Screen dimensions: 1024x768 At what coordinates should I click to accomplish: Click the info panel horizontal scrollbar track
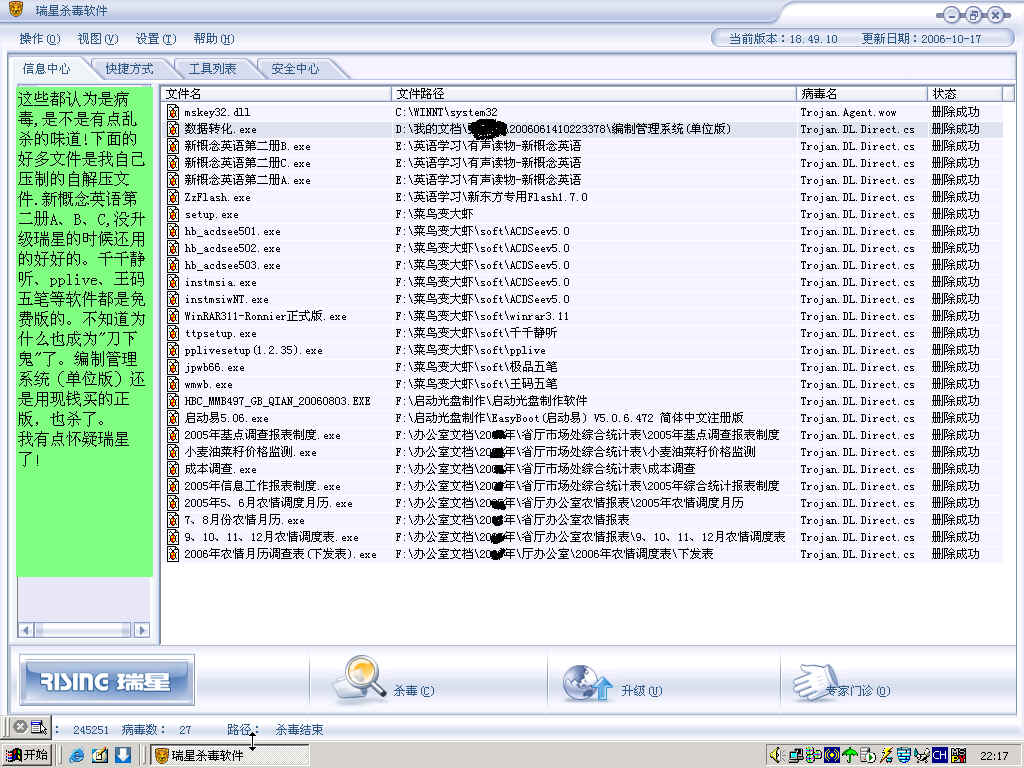[x=84, y=630]
